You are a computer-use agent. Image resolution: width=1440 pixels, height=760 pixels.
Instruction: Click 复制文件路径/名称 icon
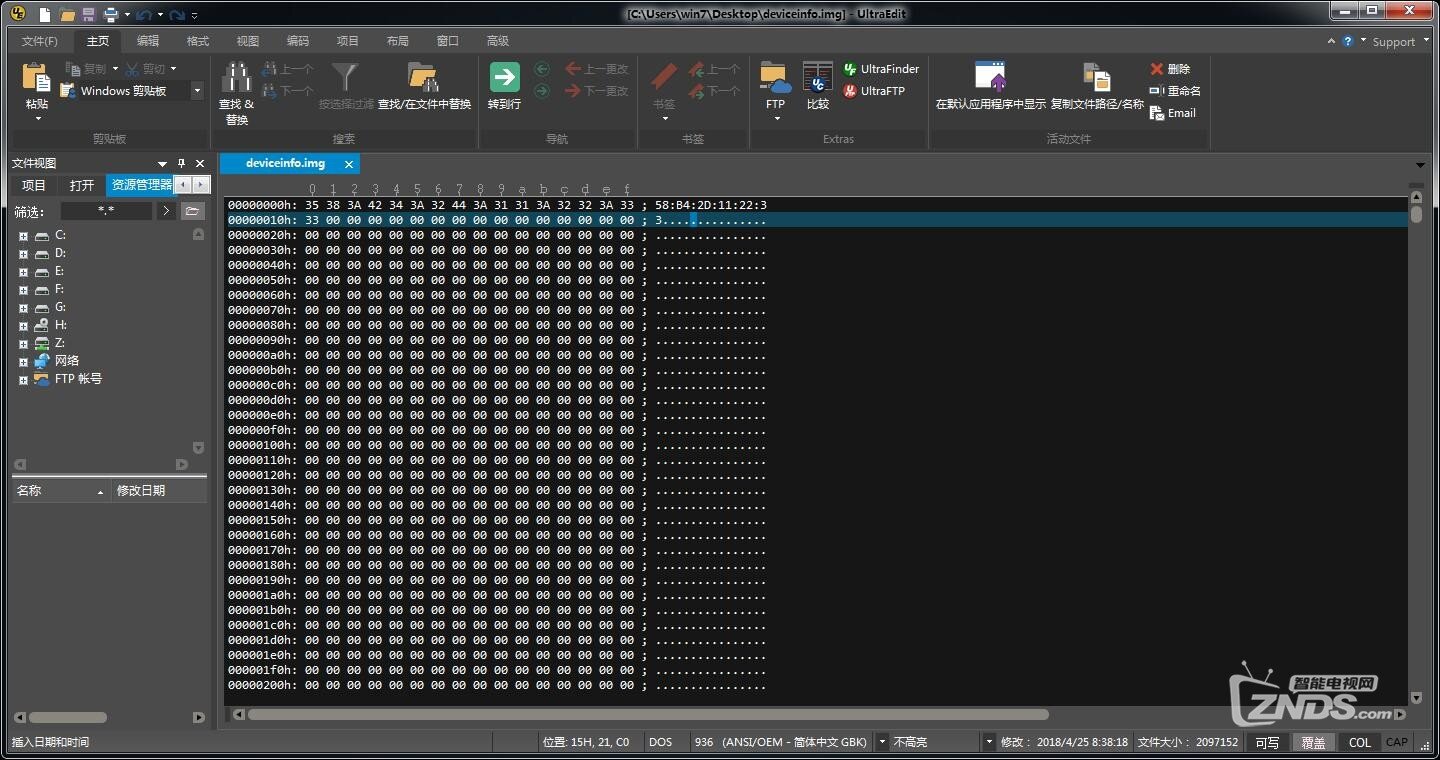[x=1097, y=77]
